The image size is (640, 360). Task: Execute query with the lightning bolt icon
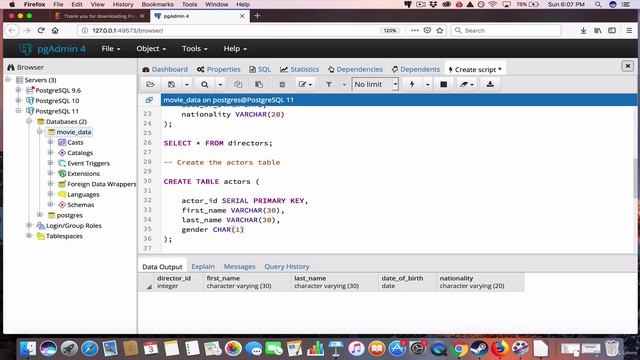(412, 84)
